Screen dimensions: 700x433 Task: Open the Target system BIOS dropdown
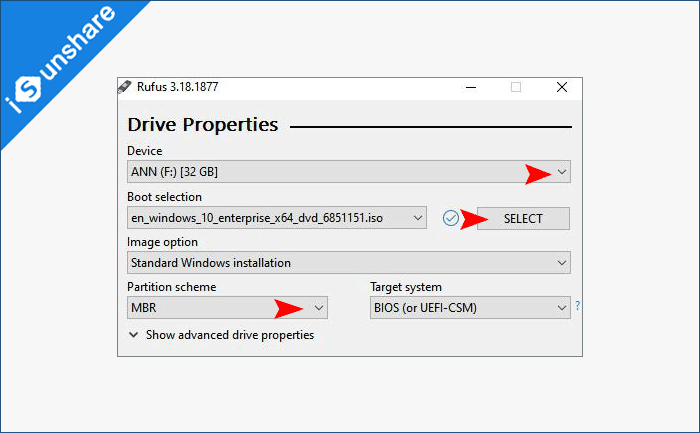click(x=470, y=308)
